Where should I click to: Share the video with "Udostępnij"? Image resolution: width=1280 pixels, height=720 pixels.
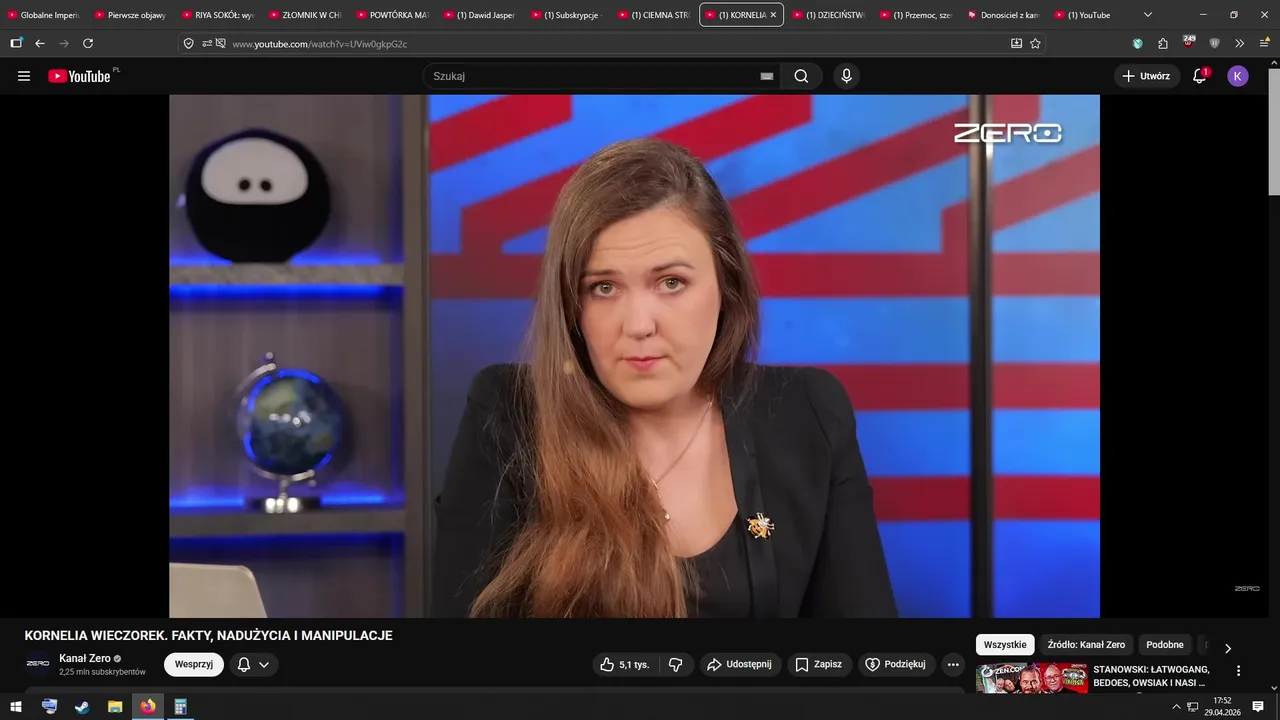pos(739,664)
